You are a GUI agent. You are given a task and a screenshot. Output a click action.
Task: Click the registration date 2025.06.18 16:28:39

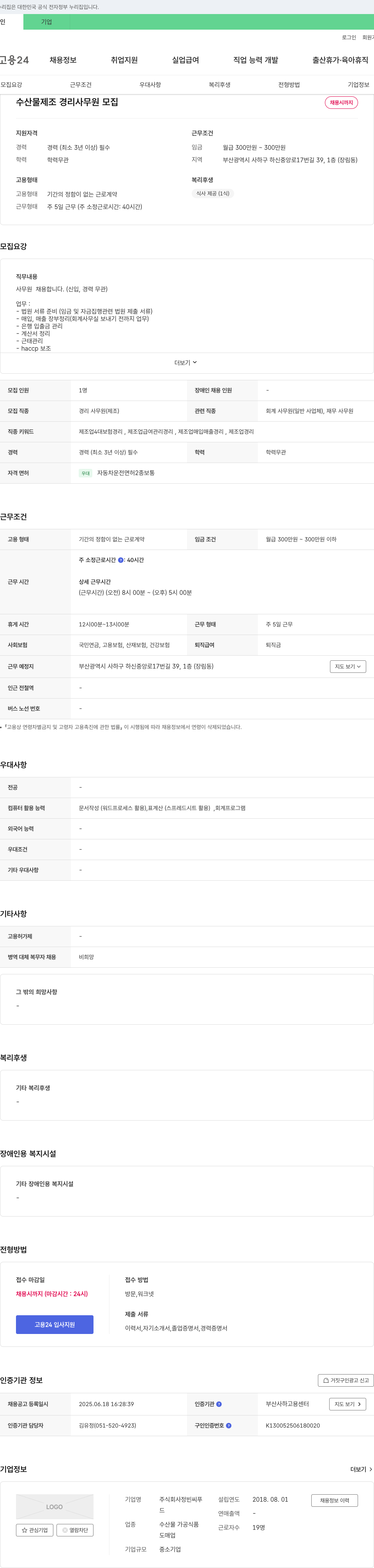tap(106, 1404)
